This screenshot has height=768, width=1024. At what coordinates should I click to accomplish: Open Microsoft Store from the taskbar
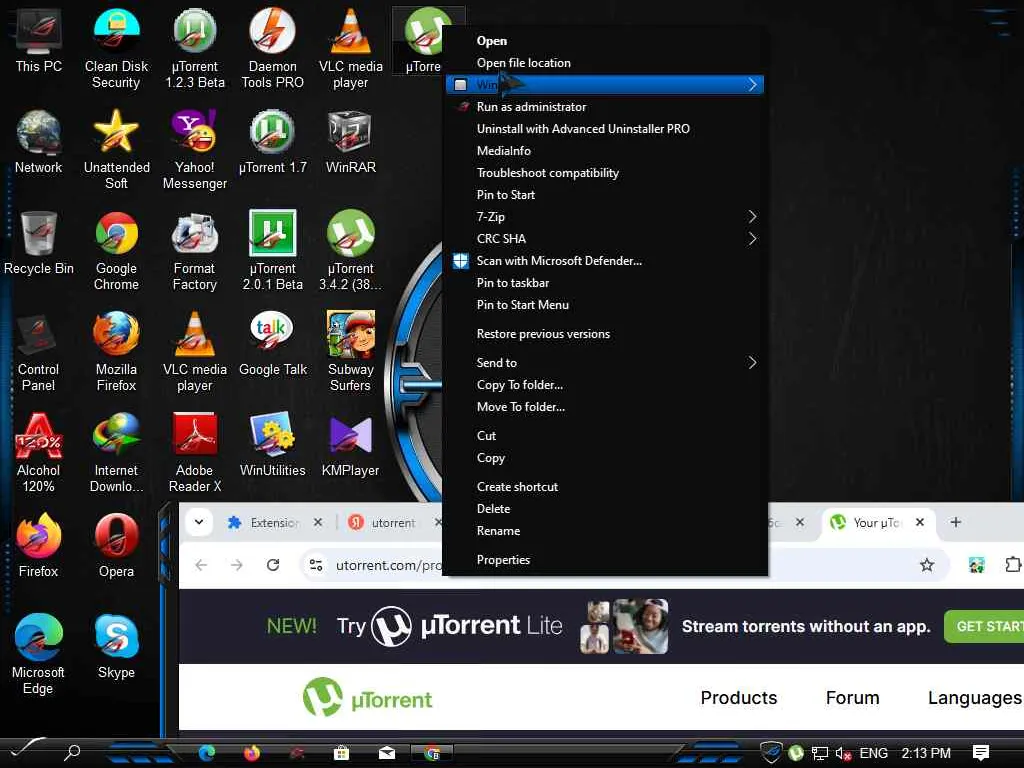342,754
